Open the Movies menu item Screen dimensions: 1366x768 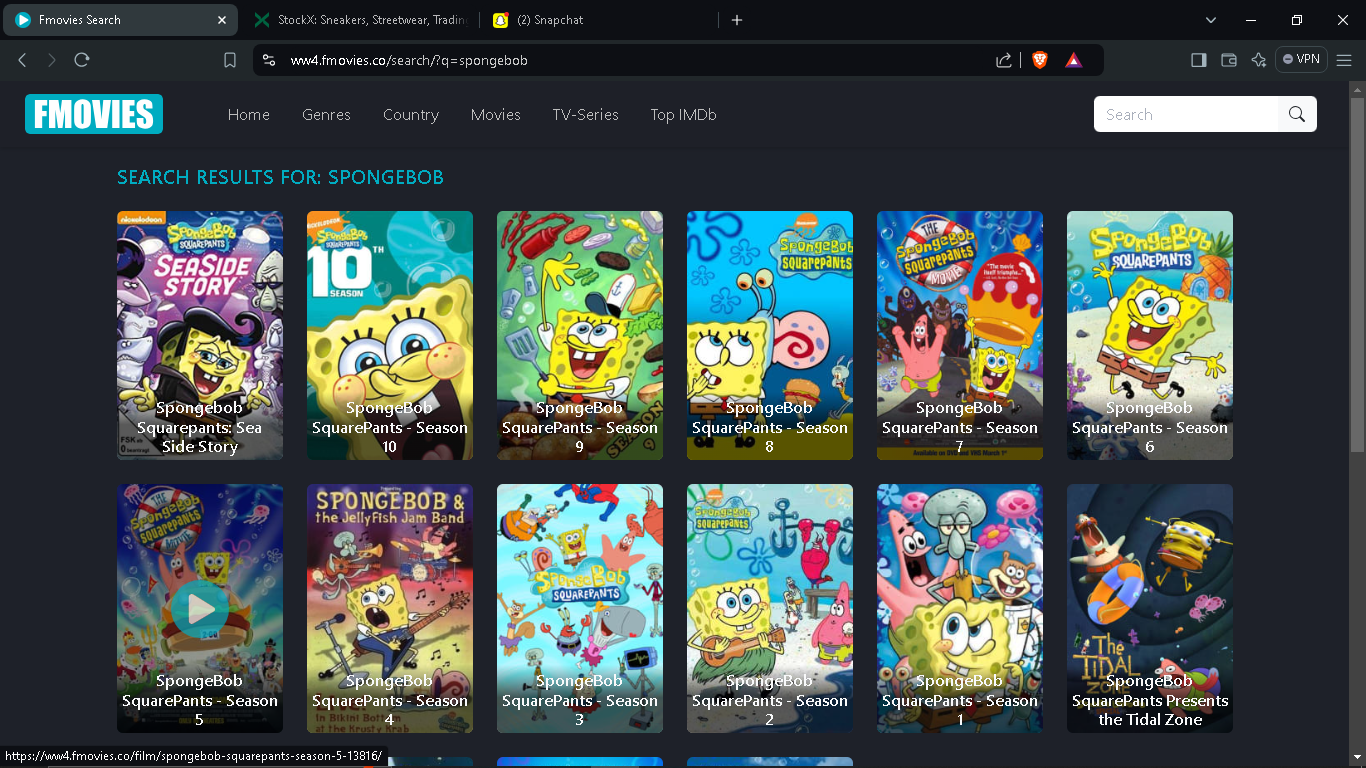tap(496, 115)
